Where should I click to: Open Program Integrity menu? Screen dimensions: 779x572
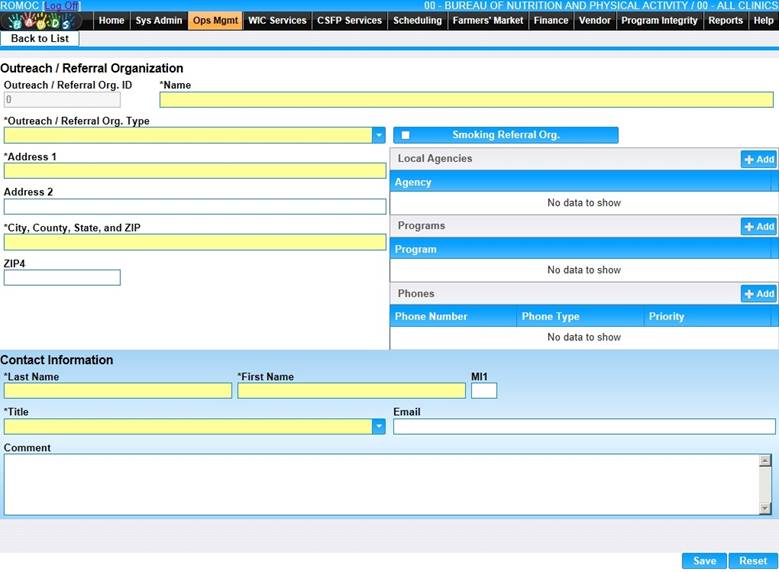click(659, 20)
